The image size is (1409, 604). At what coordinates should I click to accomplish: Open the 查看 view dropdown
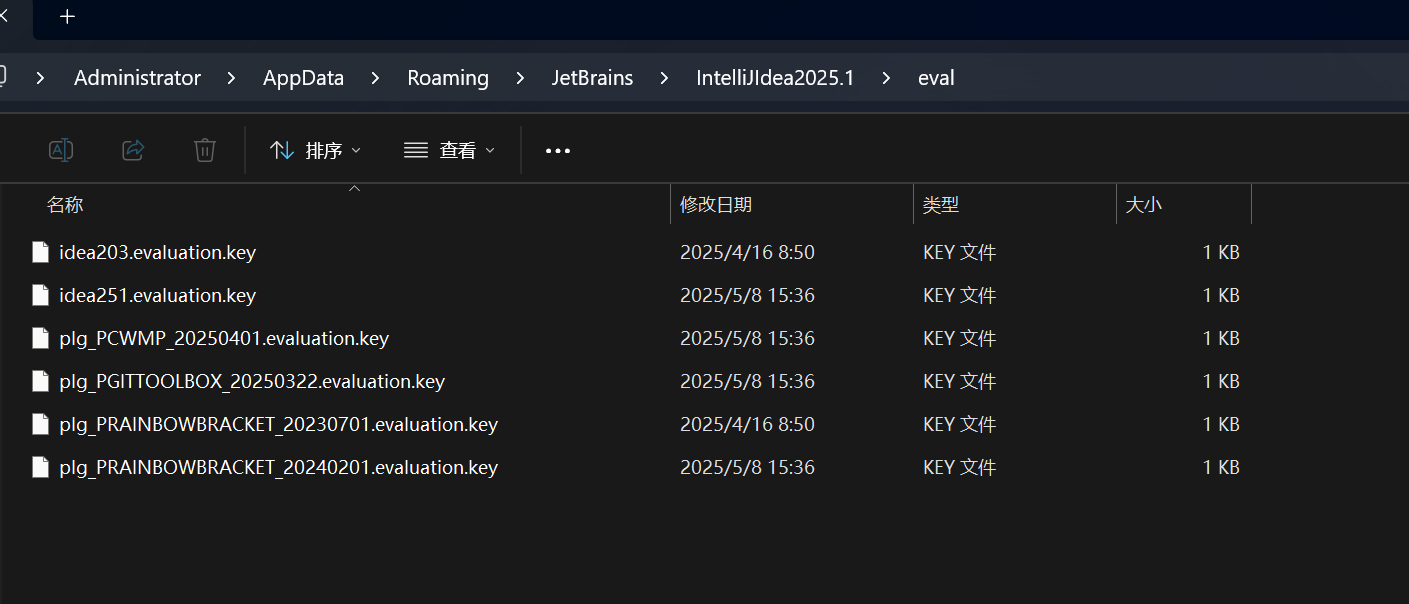pyautogui.click(x=449, y=150)
